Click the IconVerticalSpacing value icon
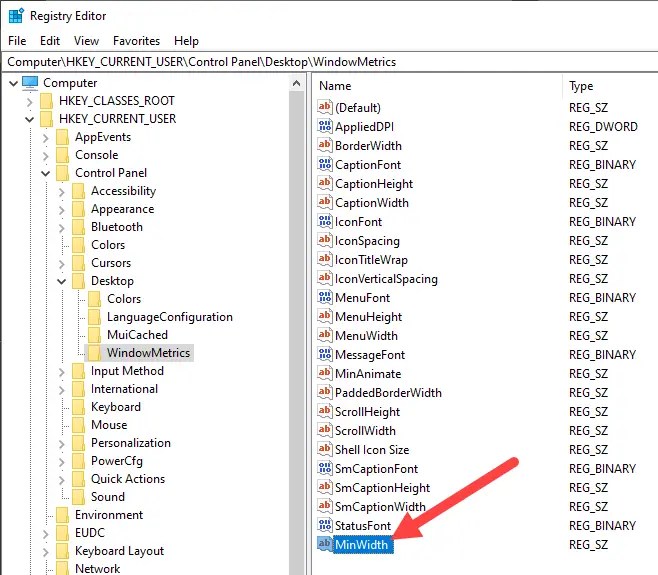 point(325,278)
